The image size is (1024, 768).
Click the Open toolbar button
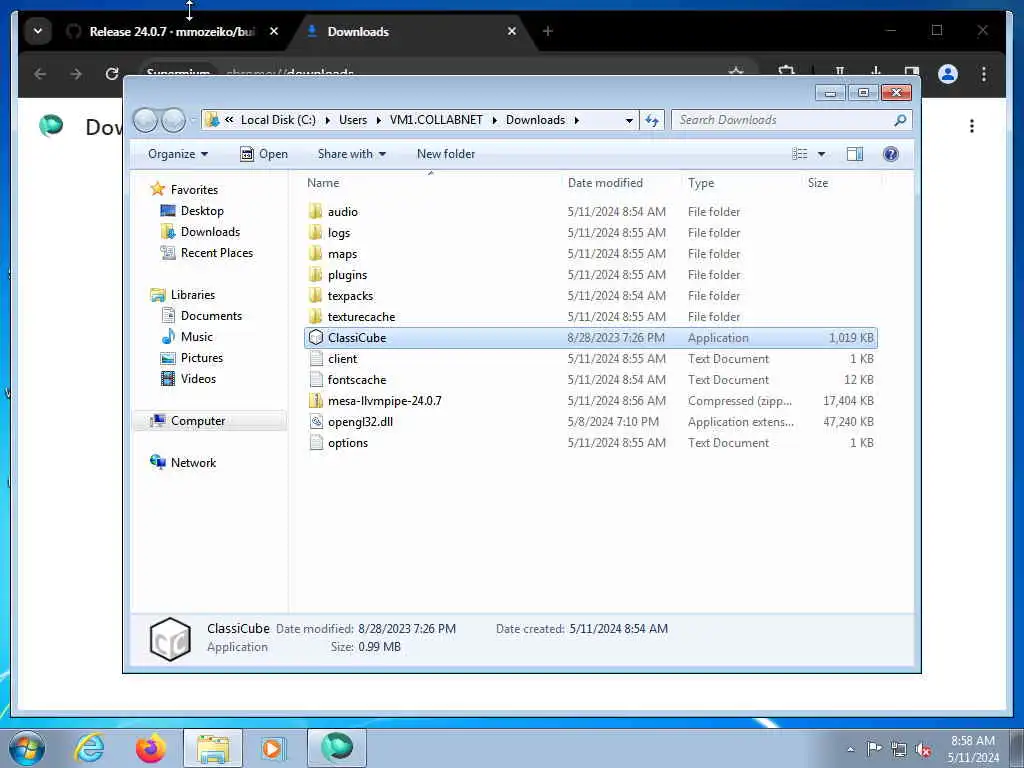click(x=264, y=154)
